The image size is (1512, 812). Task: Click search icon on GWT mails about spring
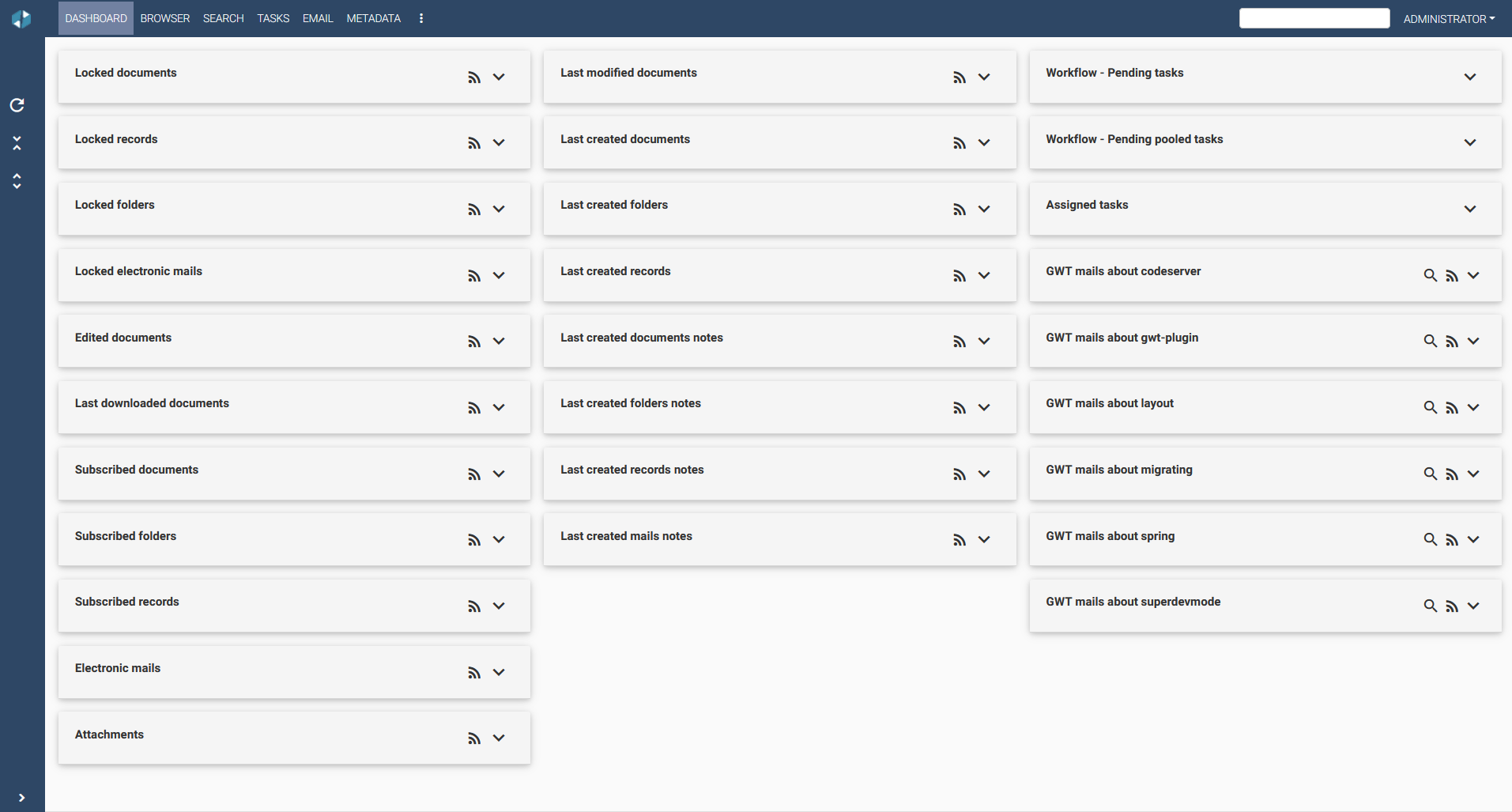(x=1430, y=539)
